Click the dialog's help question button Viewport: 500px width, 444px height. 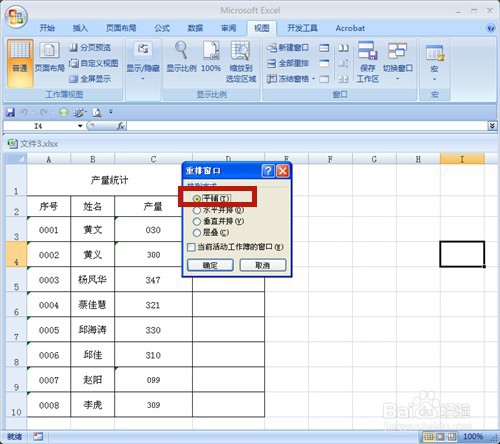pos(268,171)
